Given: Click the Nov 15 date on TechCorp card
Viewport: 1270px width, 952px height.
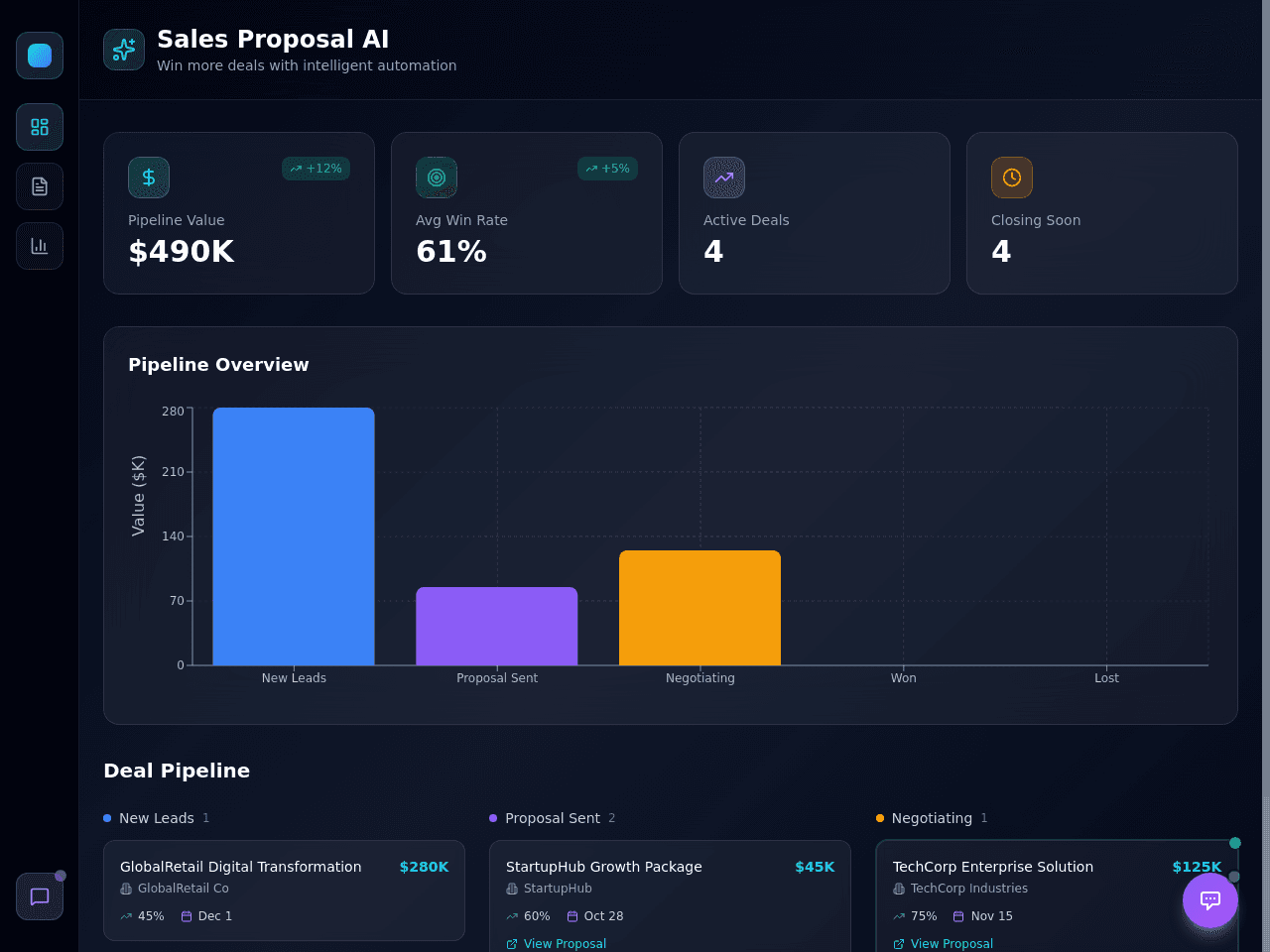Looking at the screenshot, I should [982, 916].
